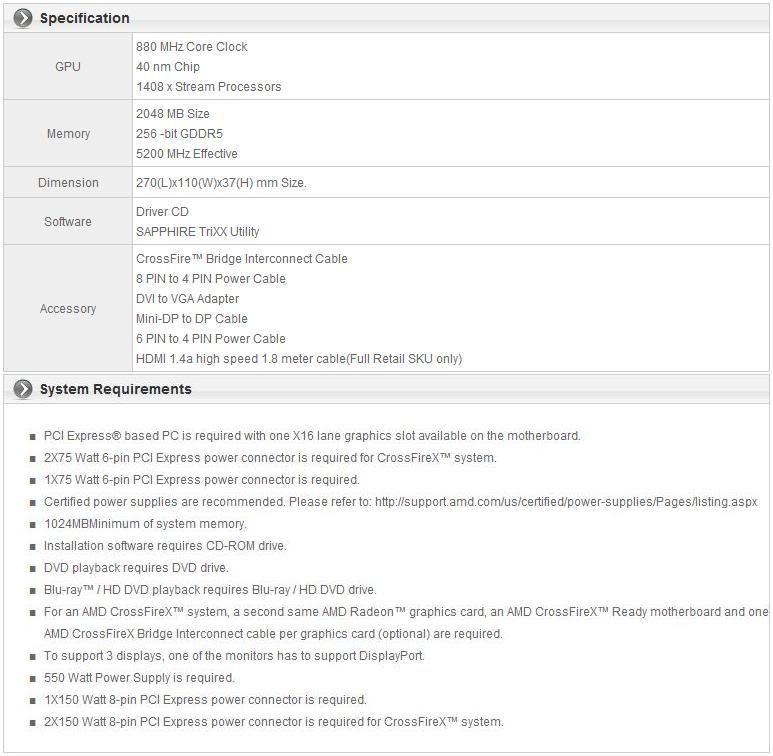
Task: Click 'CrossFire Bridge Interconnect Cable' accessory line
Action: [242, 259]
